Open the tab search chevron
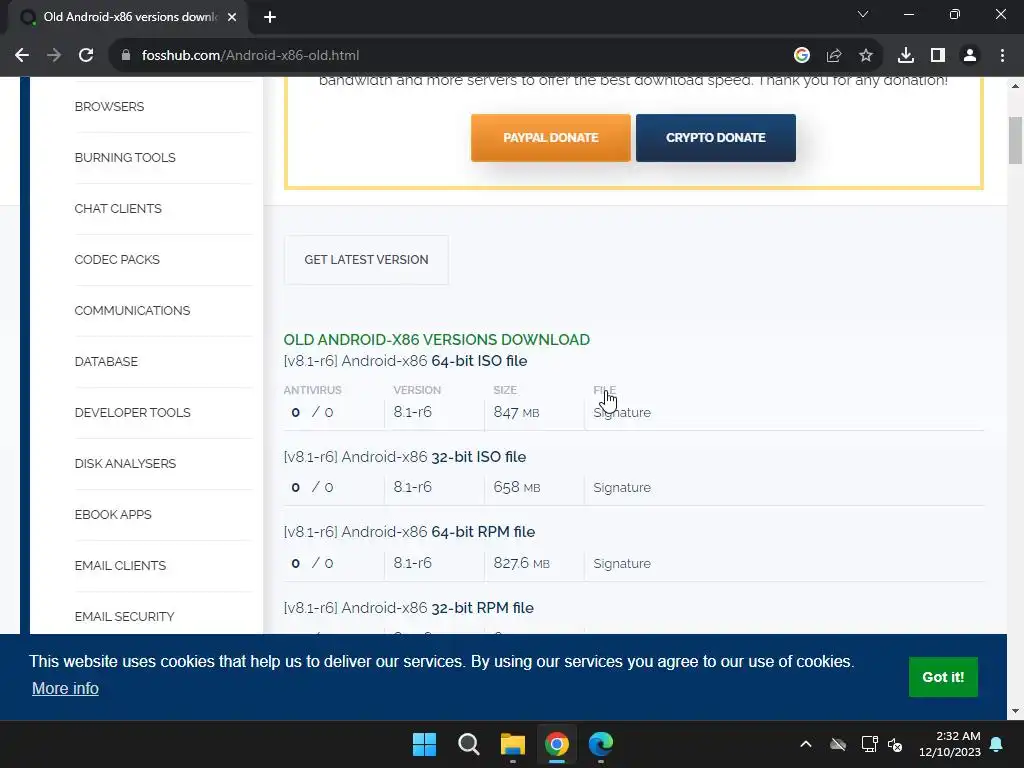The height and width of the screenshot is (768, 1024). (x=863, y=14)
